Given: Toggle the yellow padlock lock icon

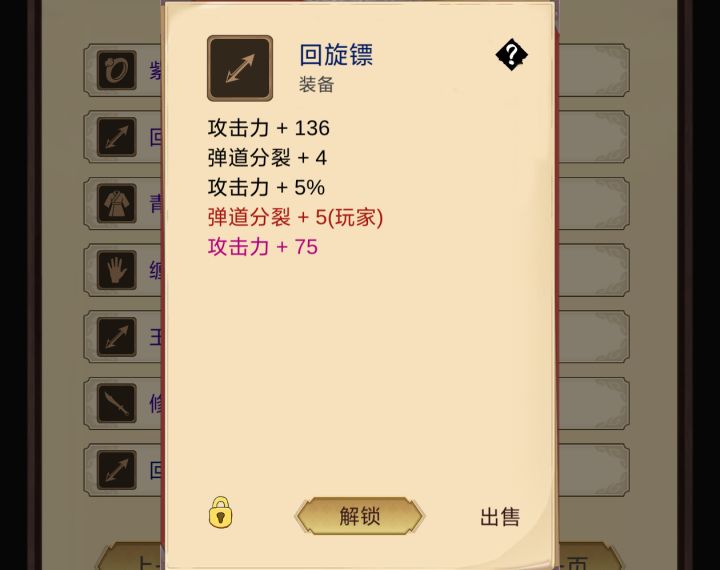Looking at the screenshot, I should point(220,512).
